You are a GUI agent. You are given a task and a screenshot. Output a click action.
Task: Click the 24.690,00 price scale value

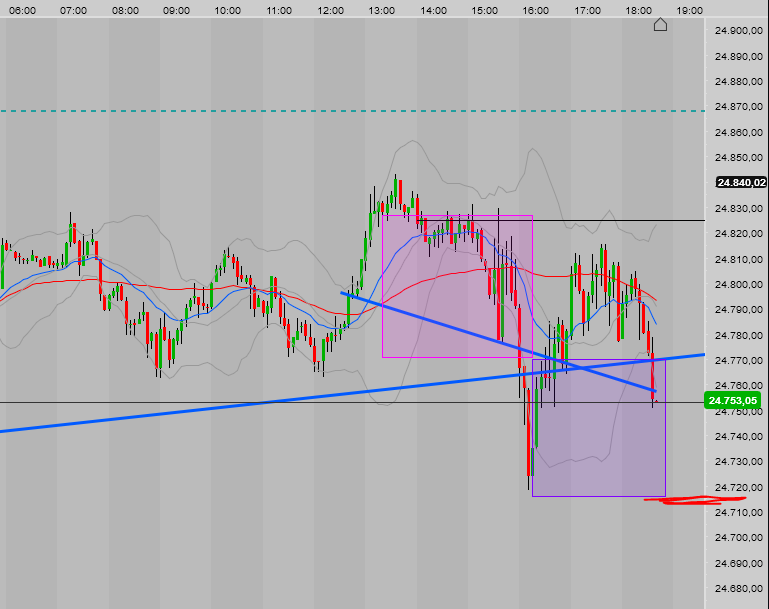(739, 563)
